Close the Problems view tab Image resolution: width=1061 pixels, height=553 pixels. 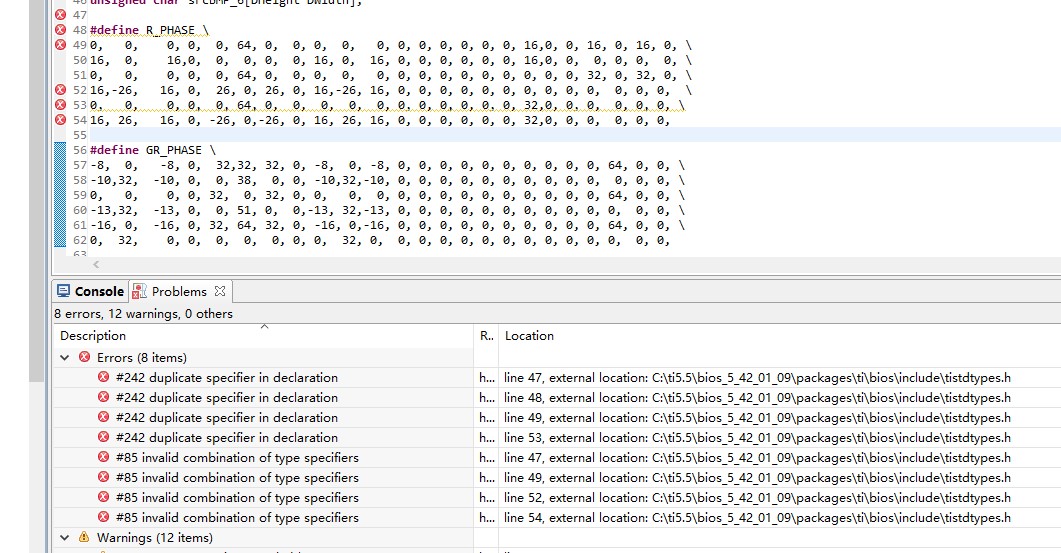tap(220, 291)
